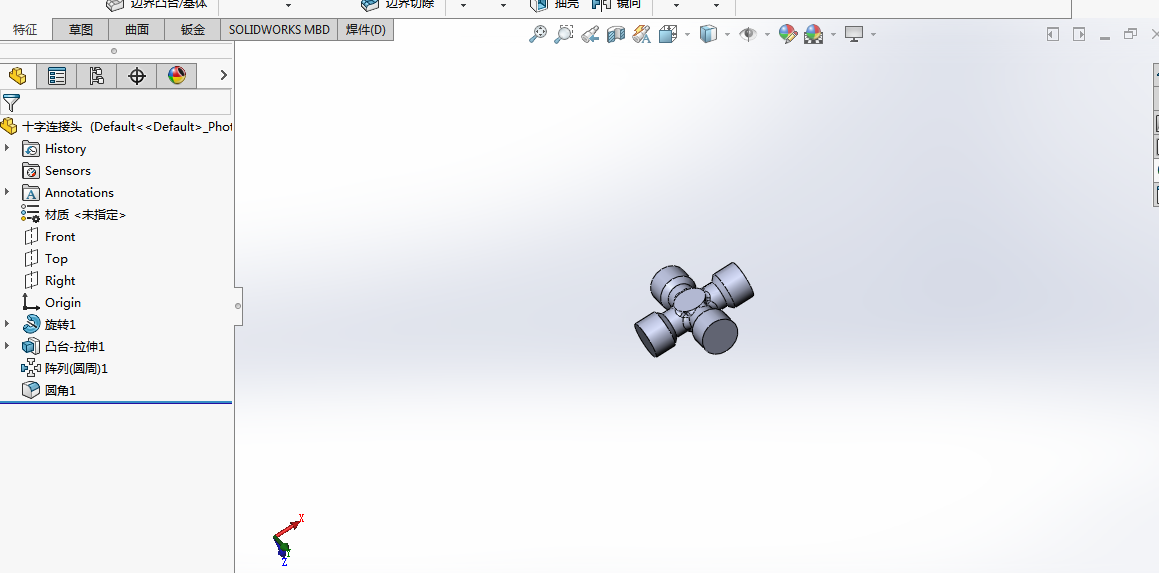Image resolution: width=1159 pixels, height=573 pixels.
Task: Open View Orientation dropdown arrow
Action: pyautogui.click(x=687, y=34)
